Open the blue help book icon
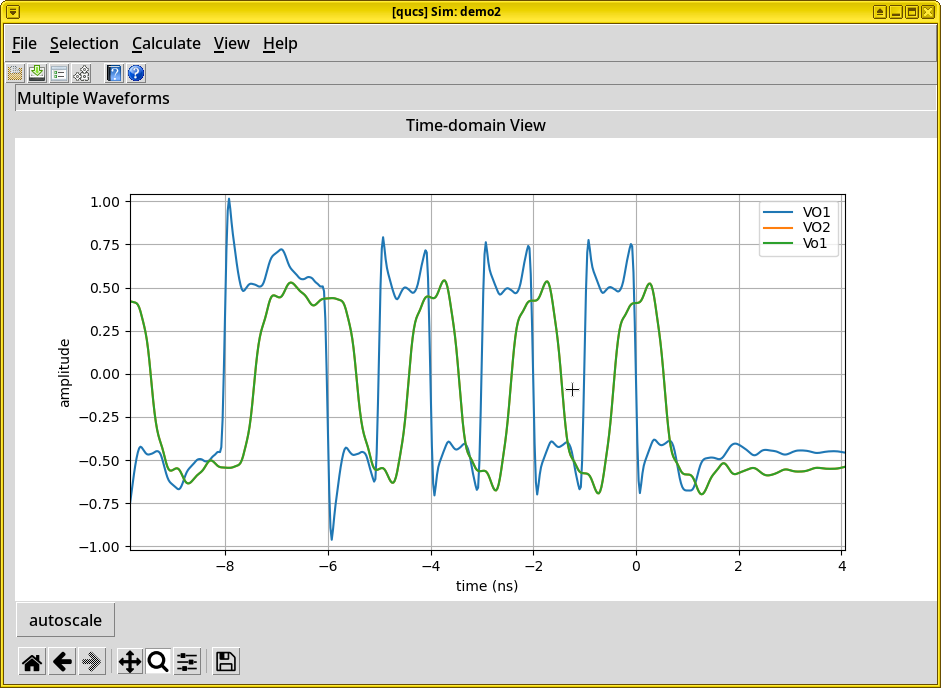 114,73
